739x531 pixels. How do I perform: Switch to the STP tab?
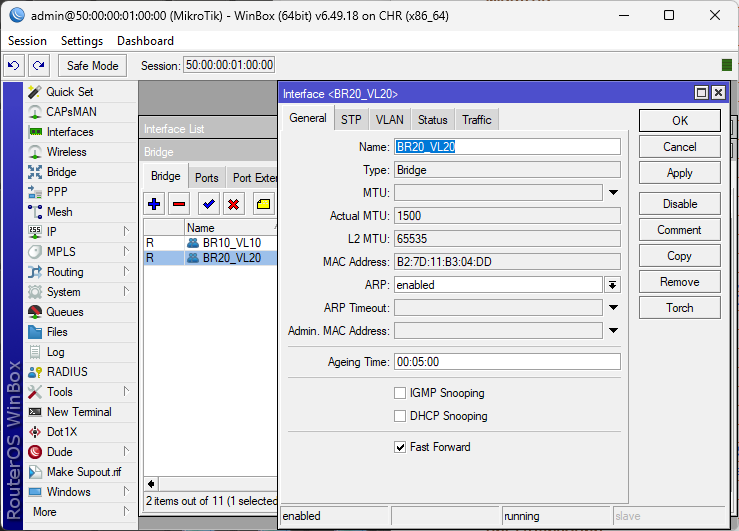click(x=351, y=120)
